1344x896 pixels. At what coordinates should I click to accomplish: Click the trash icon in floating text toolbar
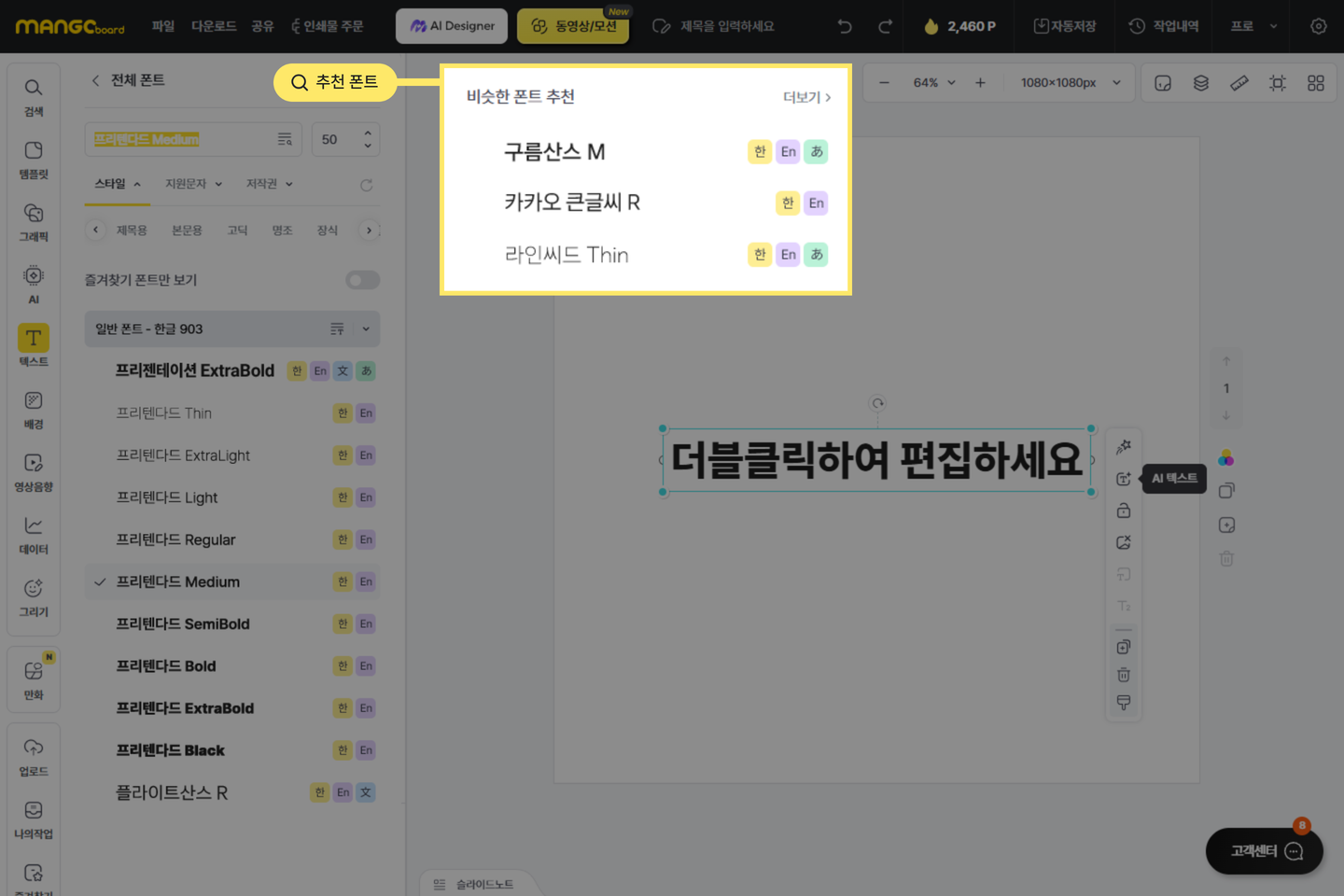(x=1124, y=675)
